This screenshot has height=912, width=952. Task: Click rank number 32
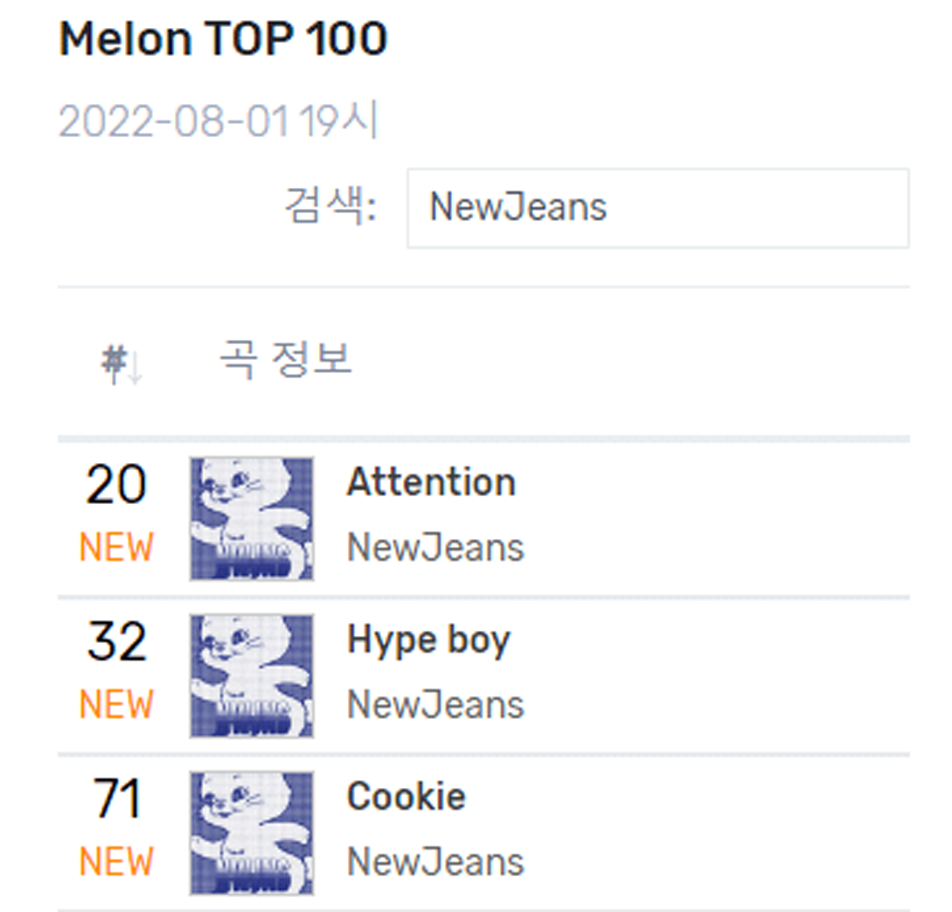point(116,642)
